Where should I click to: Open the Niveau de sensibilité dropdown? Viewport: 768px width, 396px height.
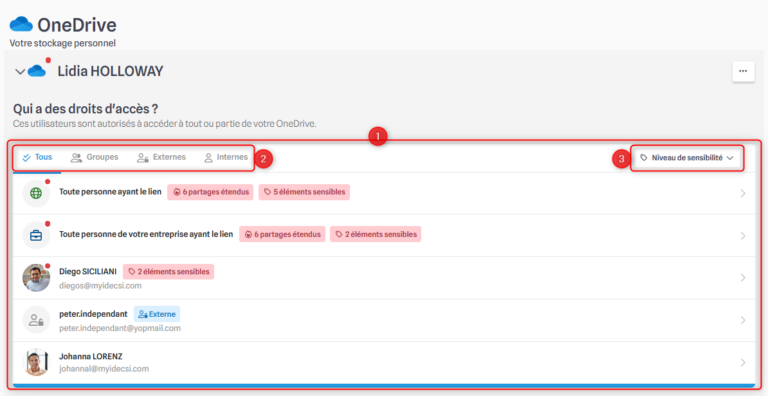coord(687,158)
